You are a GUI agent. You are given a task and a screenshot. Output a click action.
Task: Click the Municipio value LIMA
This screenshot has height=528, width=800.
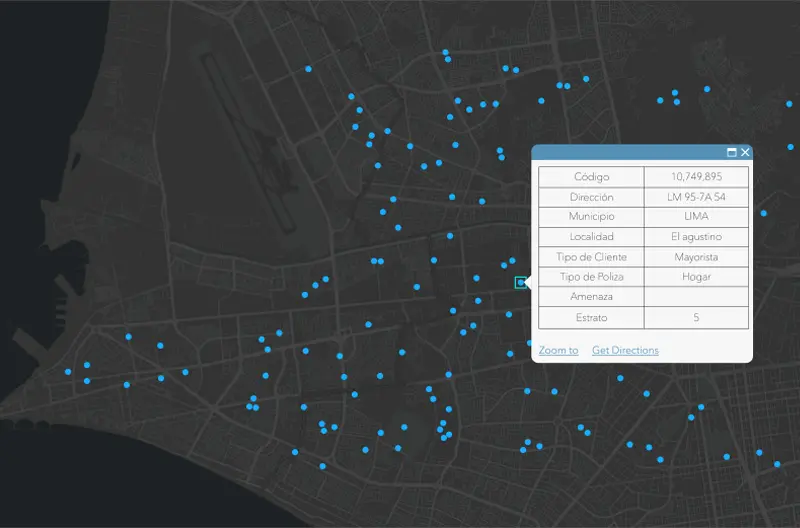pos(696,217)
